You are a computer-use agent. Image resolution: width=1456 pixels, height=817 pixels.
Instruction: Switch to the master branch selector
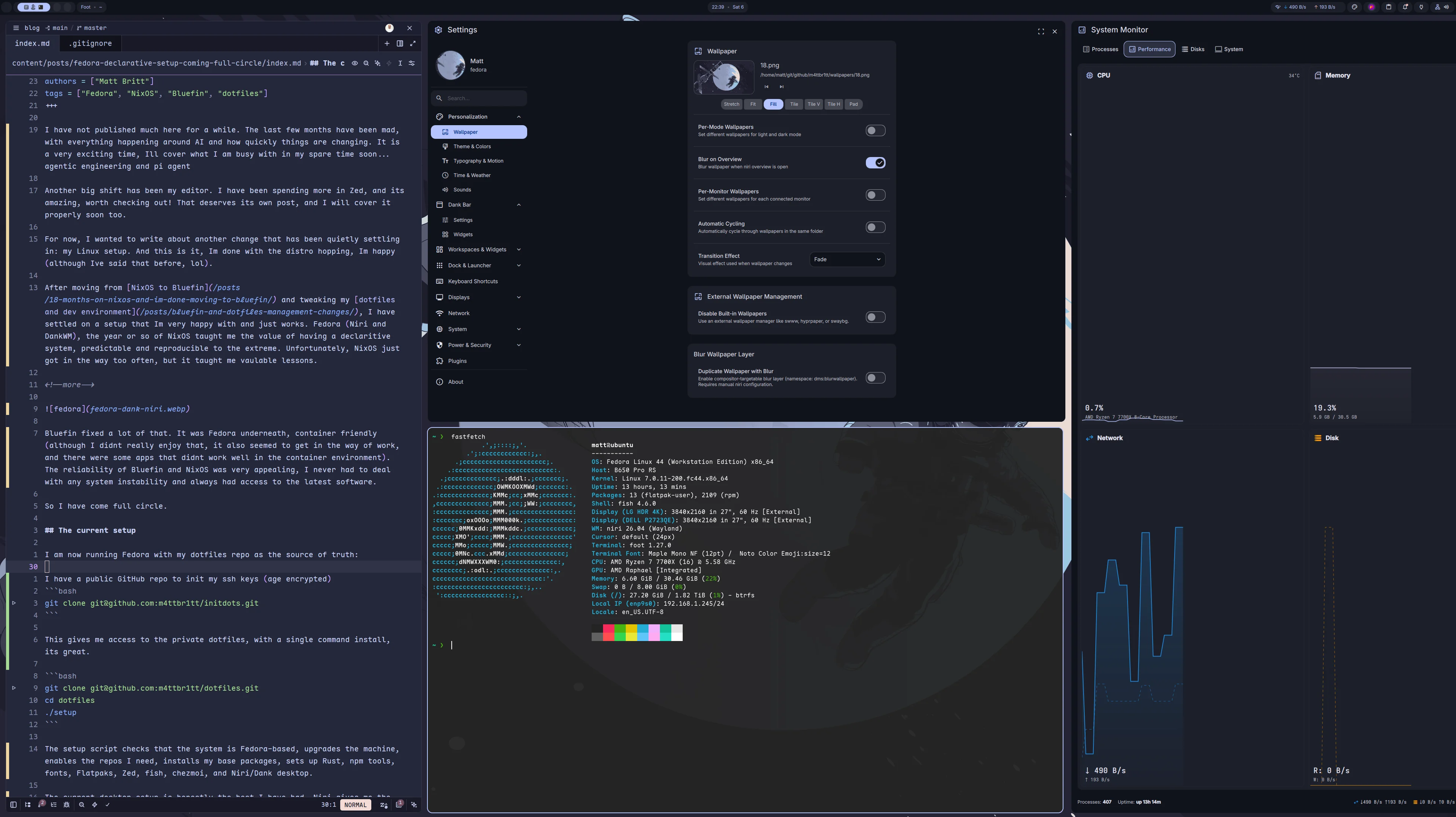[x=91, y=28]
